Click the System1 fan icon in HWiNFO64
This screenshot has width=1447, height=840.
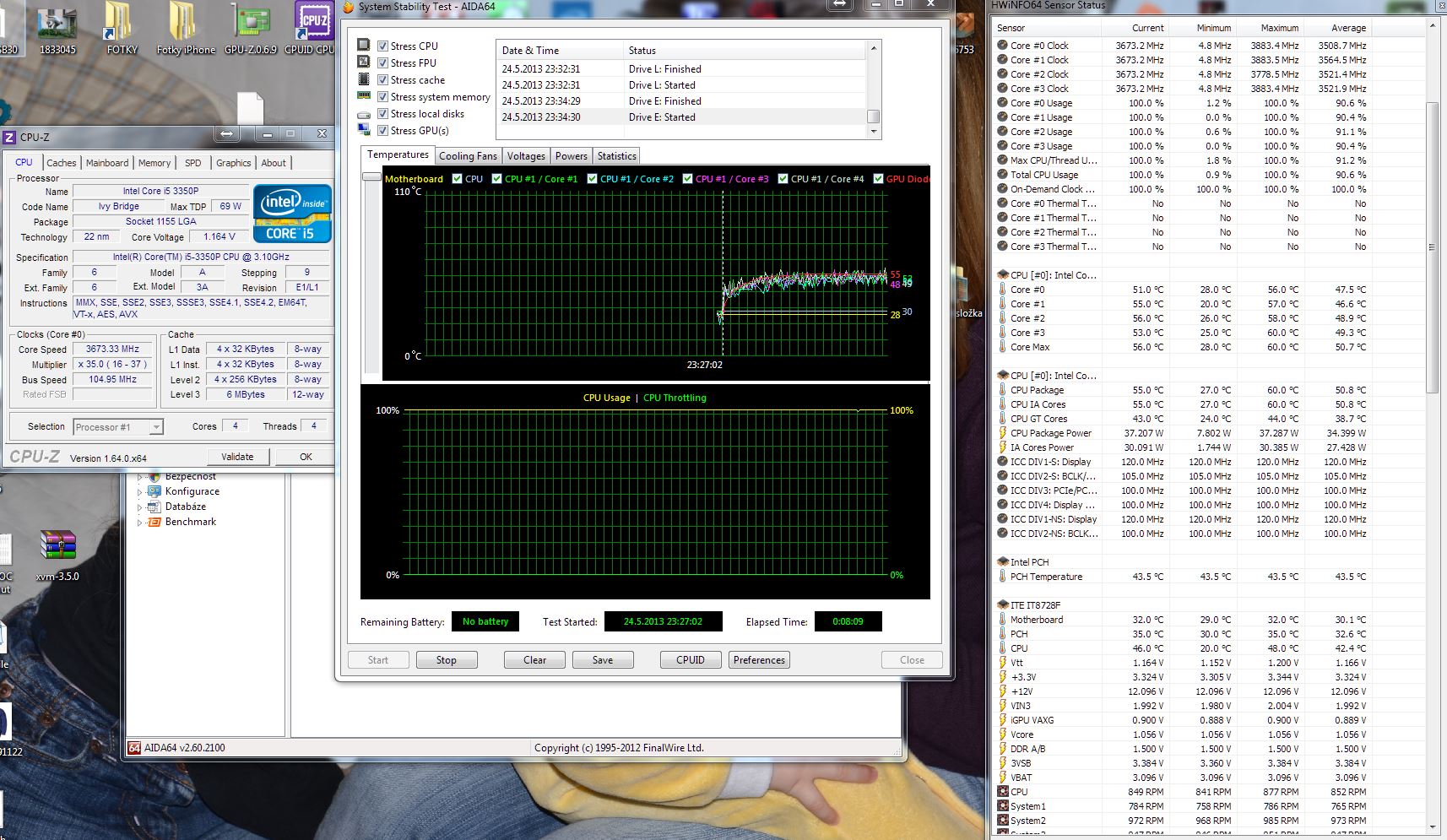click(1003, 806)
